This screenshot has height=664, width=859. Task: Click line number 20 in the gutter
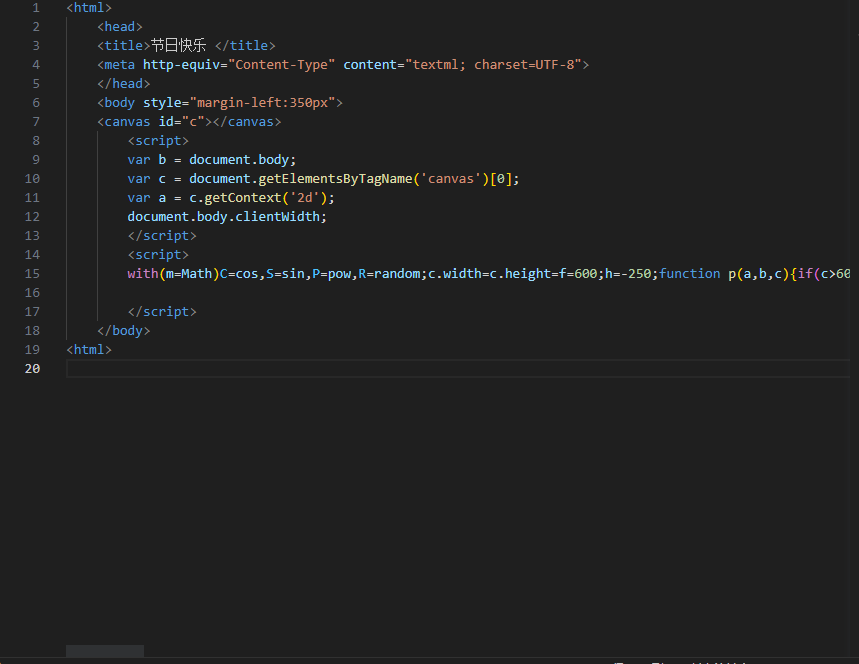tap(32, 369)
